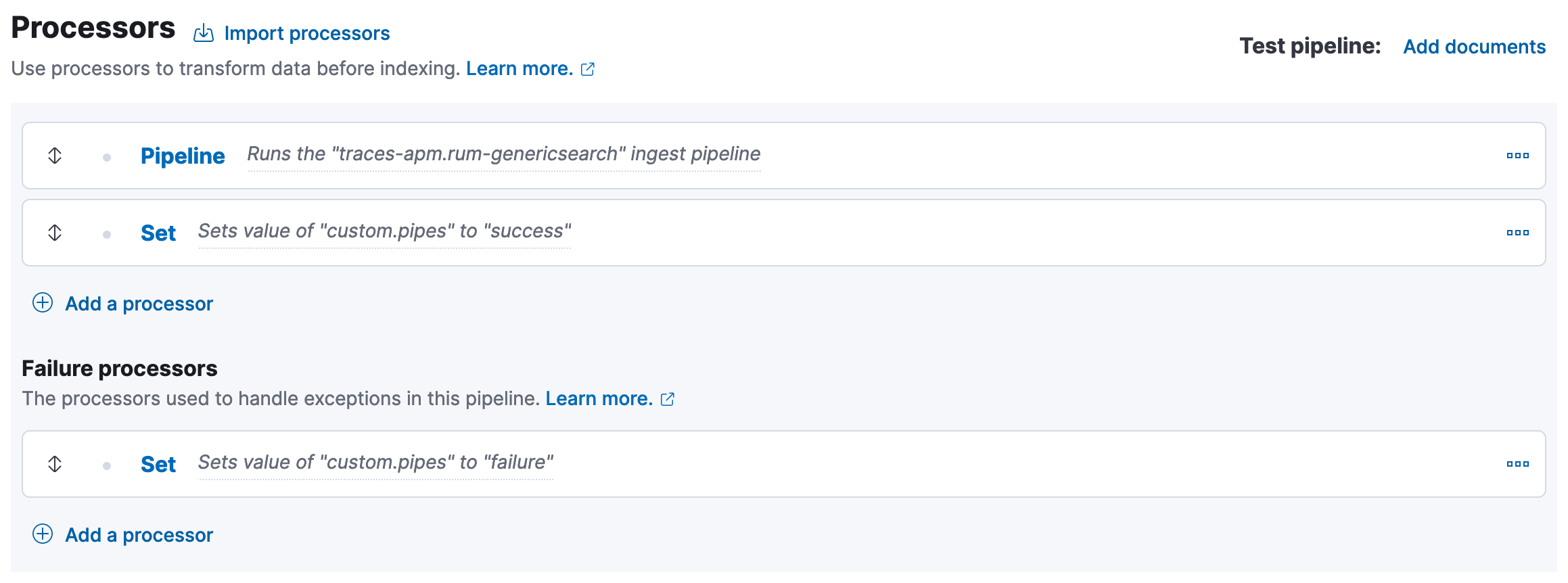Open Learn more link under Failure processors
The height and width of the screenshot is (583, 1568).
pos(599,398)
